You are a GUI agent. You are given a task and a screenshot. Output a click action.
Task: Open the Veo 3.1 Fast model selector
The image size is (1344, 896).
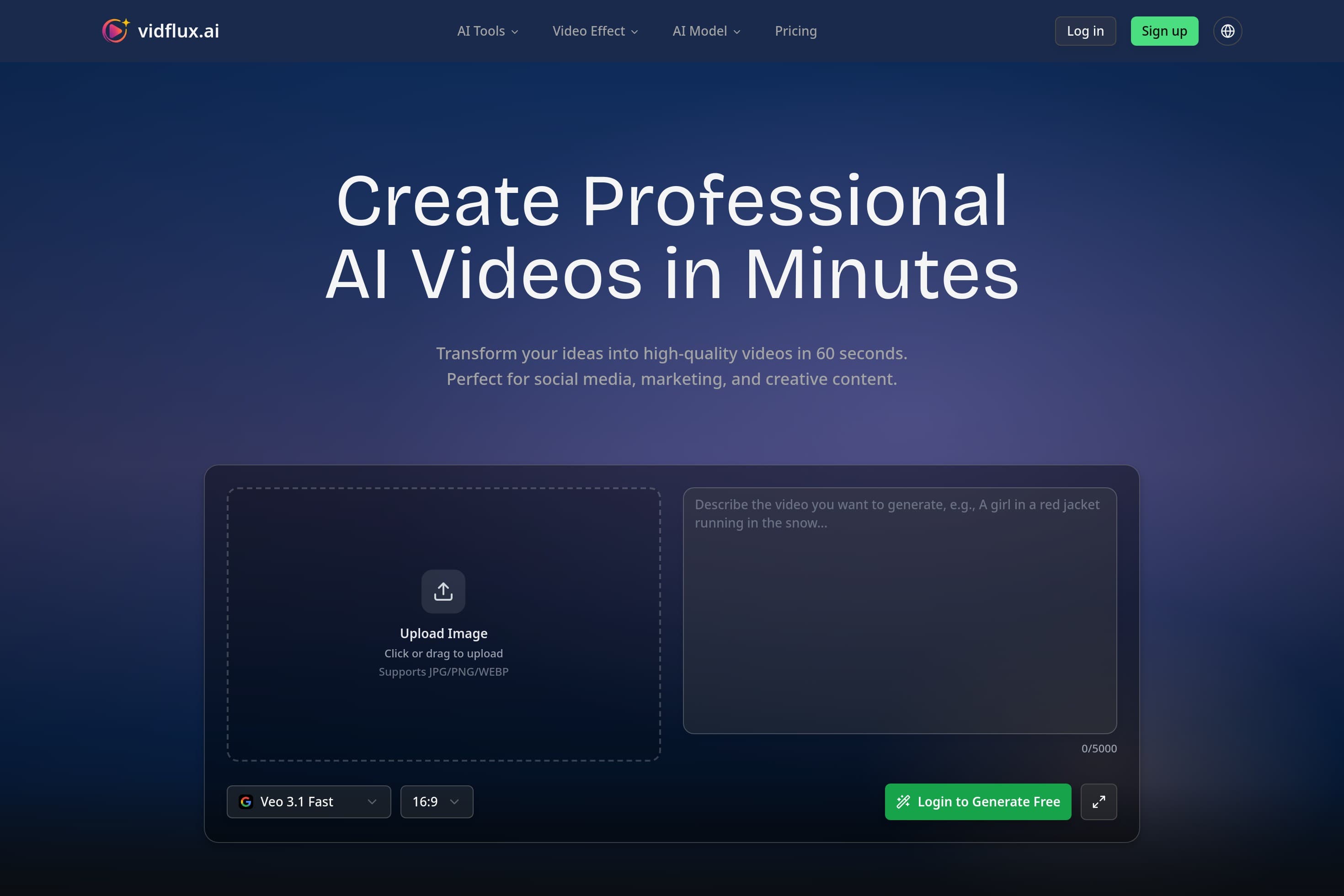[309, 802]
